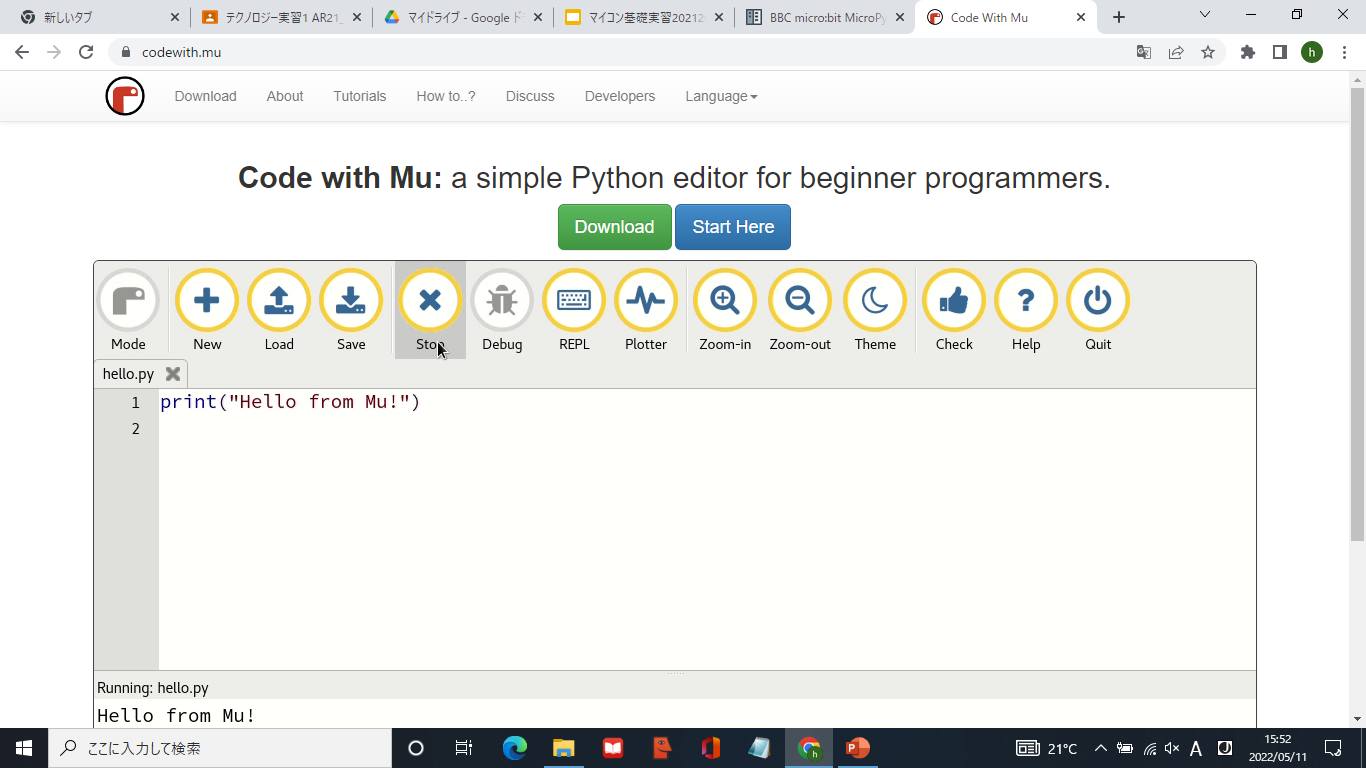Viewport: 1366px width, 768px height.
Task: Open a new browser tab
Action: (1119, 17)
